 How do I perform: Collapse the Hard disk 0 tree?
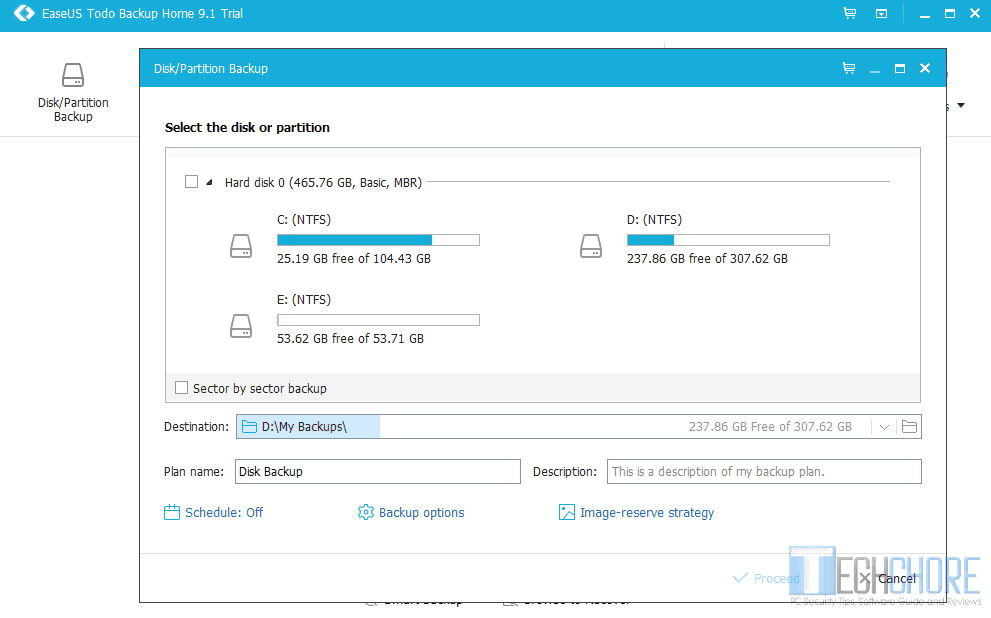(209, 183)
